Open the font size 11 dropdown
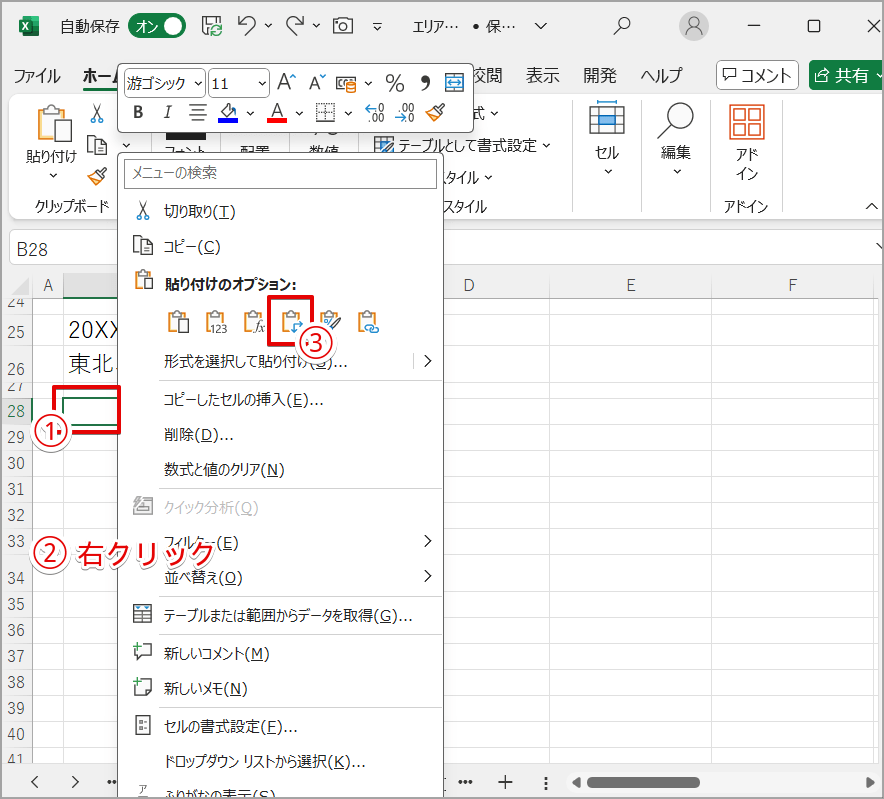Viewport: 884px width, 799px height. [x=262, y=84]
